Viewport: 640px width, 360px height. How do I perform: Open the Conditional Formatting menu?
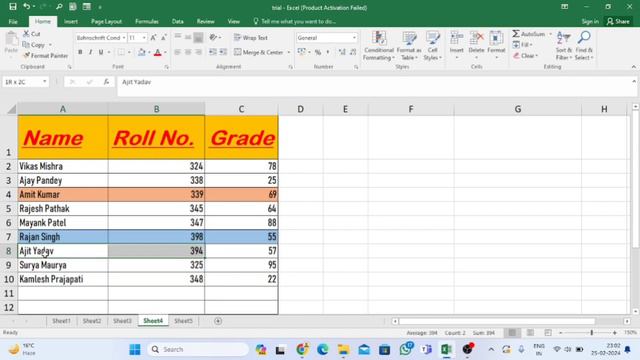click(379, 46)
